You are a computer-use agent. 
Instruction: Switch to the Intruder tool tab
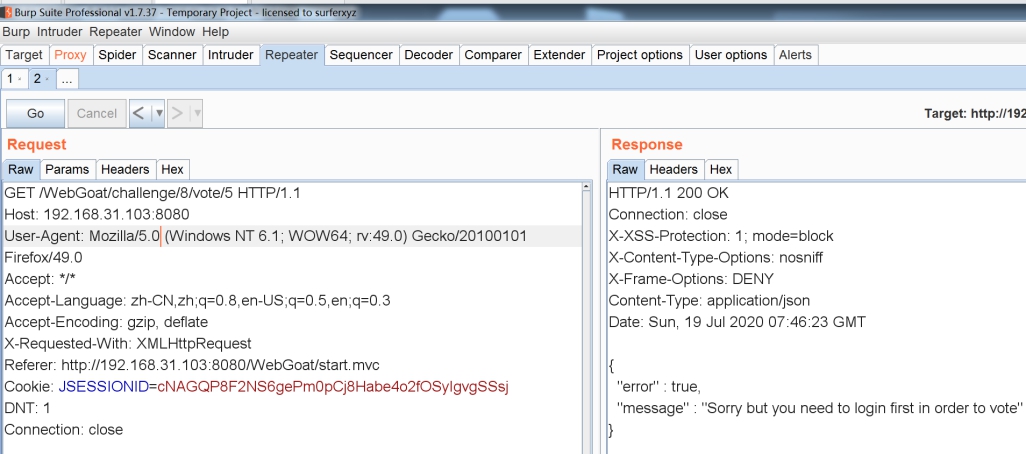click(x=230, y=55)
